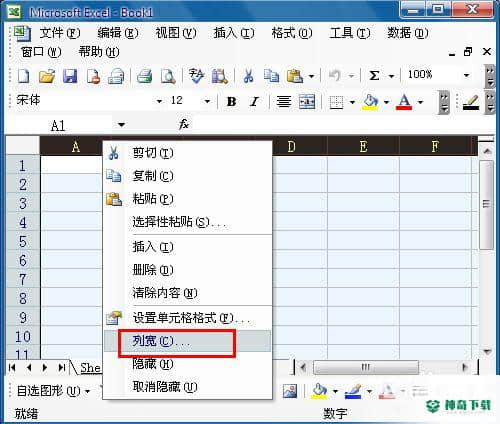500x424 pixels.
Task: Open the zoom percentage dropdown
Action: pos(467,75)
